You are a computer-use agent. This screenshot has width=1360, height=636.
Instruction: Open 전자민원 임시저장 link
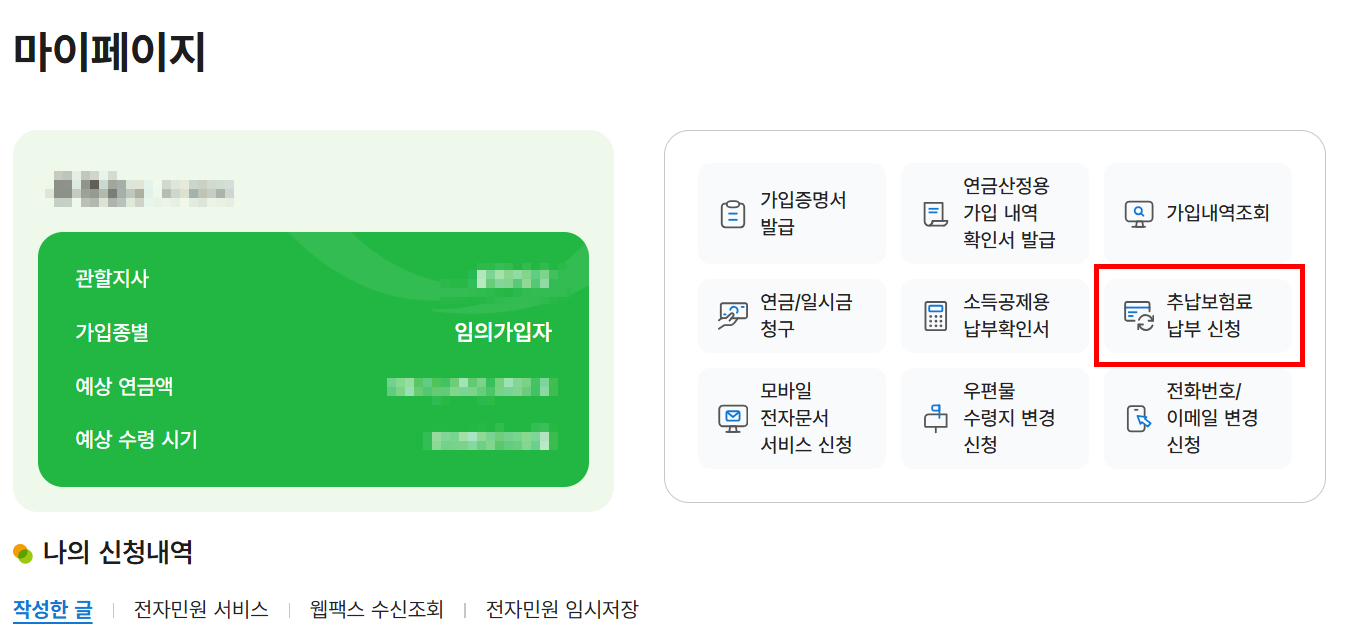[x=561, y=609]
